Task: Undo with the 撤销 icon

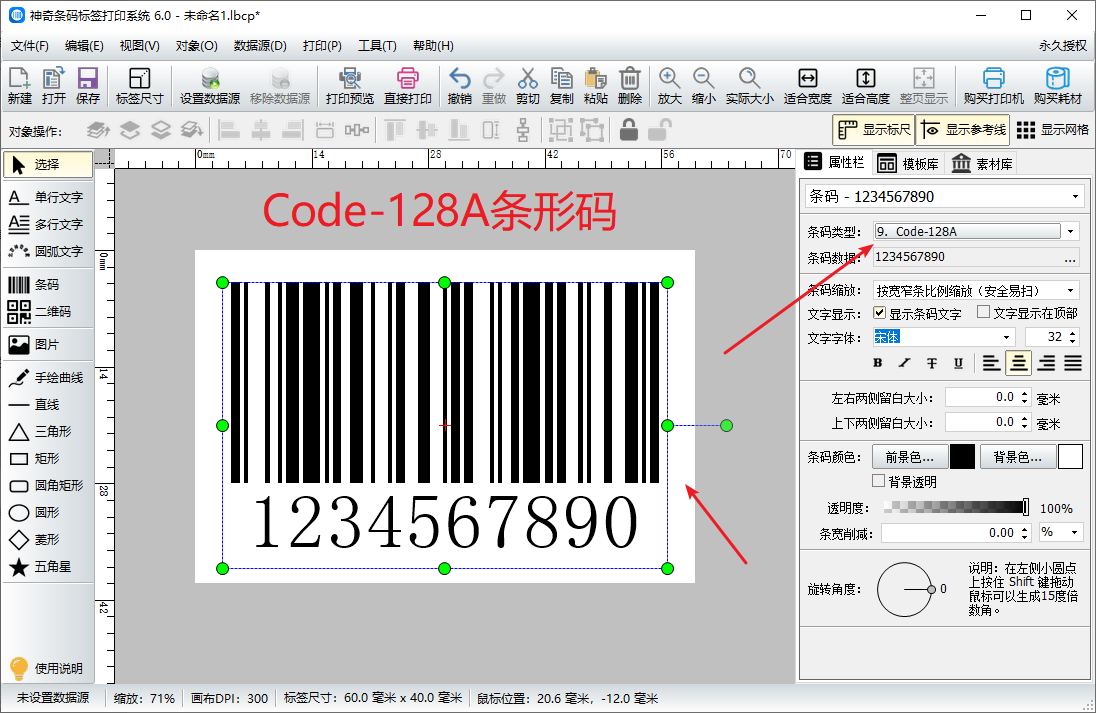Action: (x=459, y=85)
